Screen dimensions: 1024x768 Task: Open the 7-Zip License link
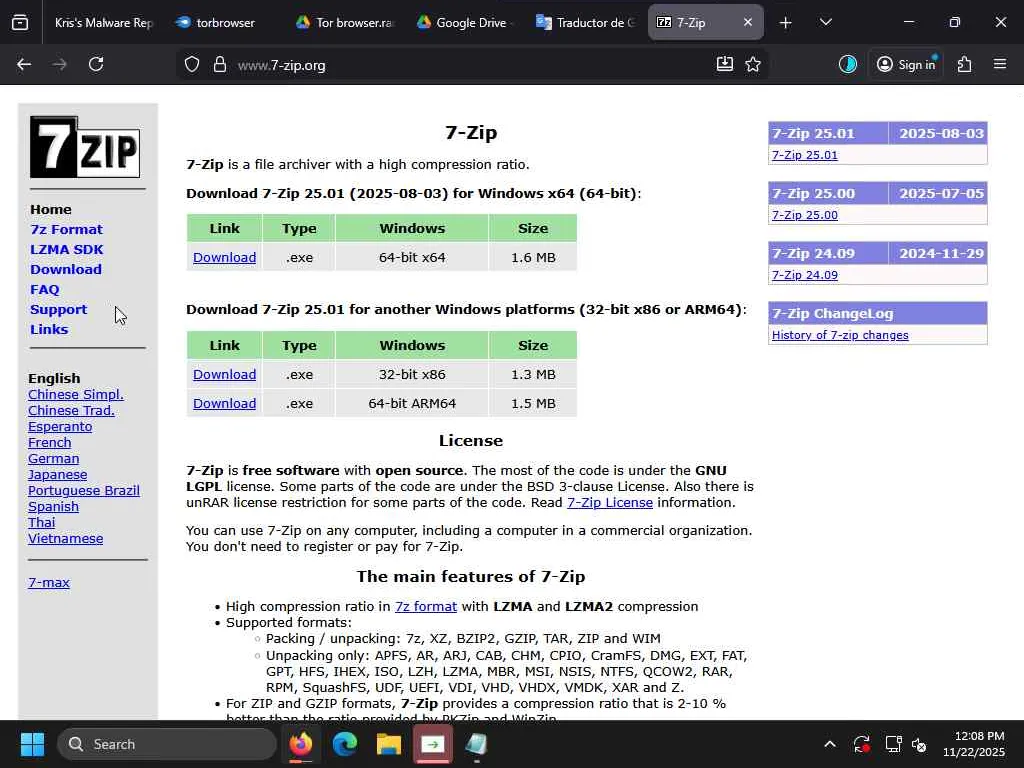click(x=610, y=502)
